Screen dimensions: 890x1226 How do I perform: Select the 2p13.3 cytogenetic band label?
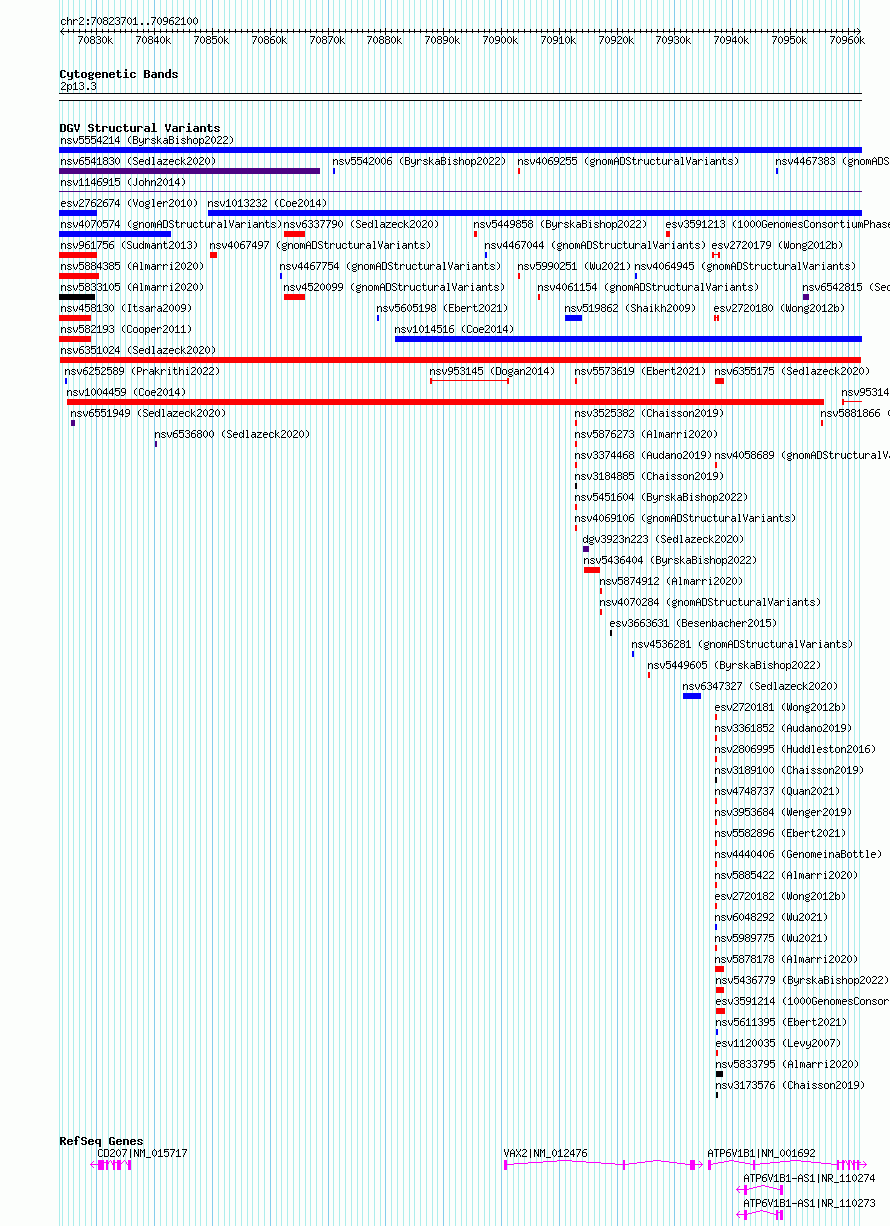(78, 87)
